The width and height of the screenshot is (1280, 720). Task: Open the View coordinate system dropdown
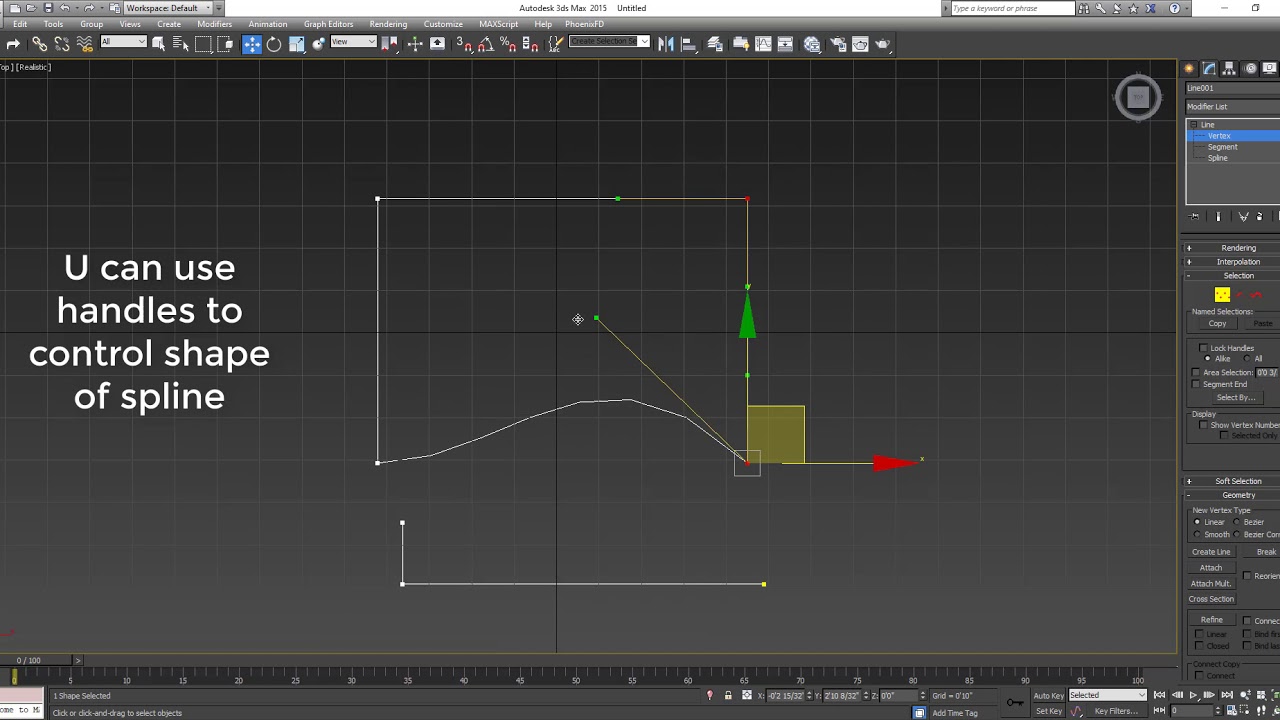353,42
